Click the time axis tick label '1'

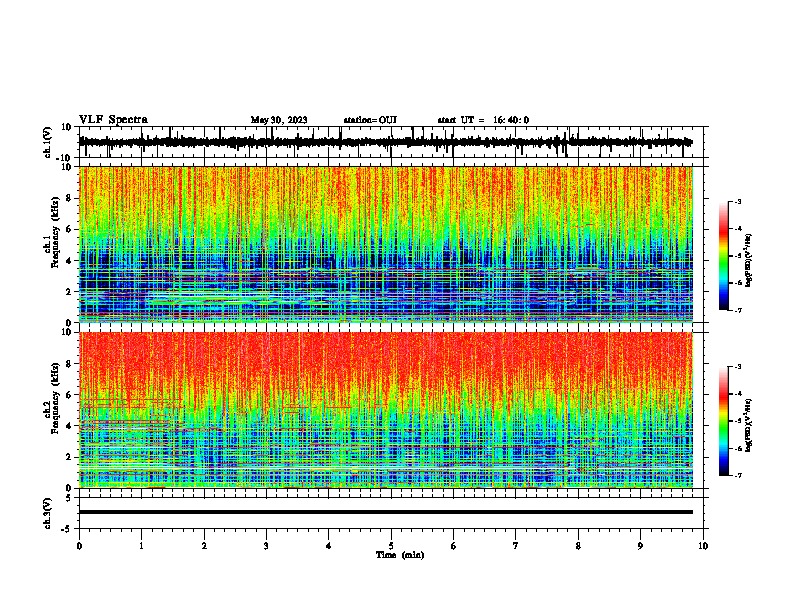click(141, 546)
